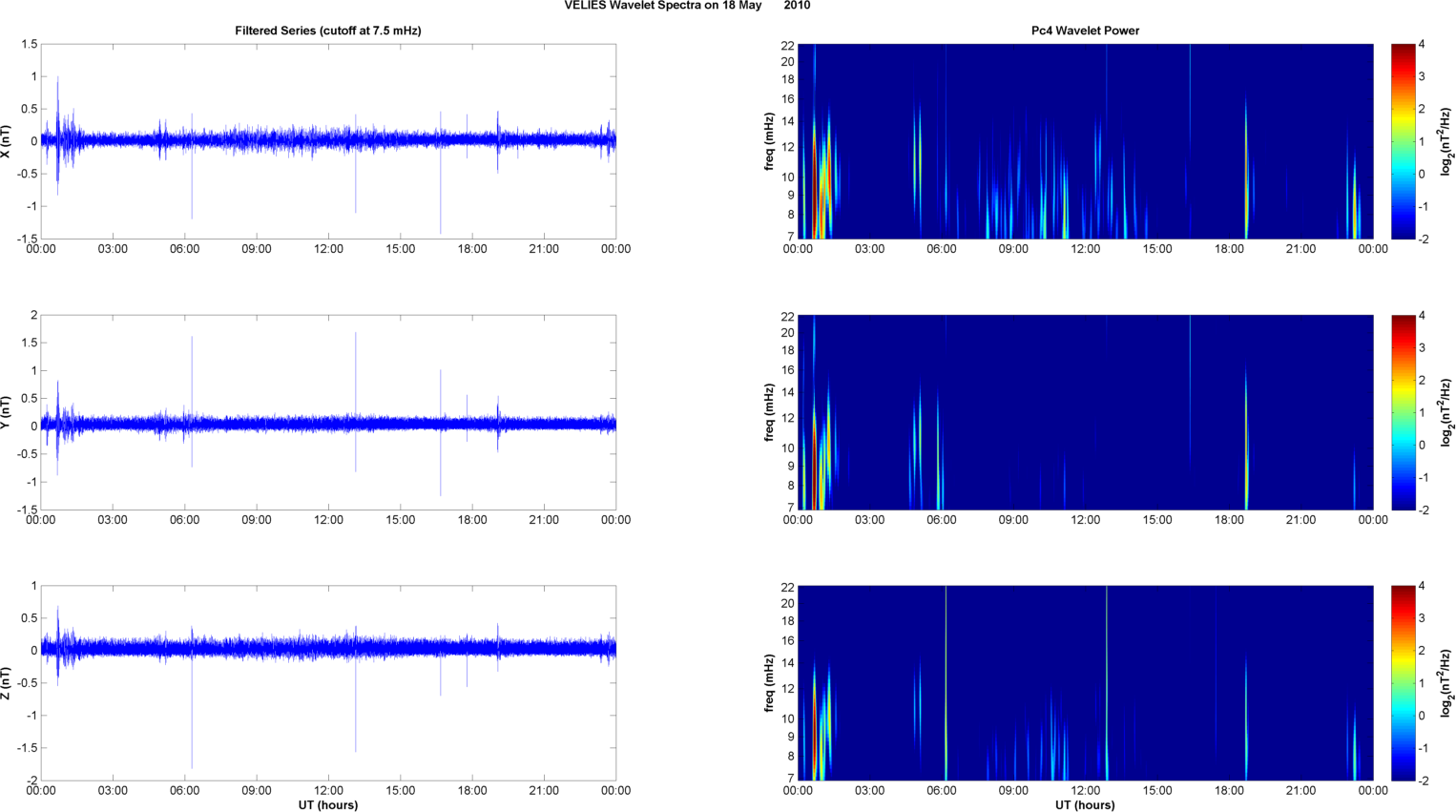Click the X (nT) axis label
Viewport: 1456px width, 812px height.
pos(7,141)
